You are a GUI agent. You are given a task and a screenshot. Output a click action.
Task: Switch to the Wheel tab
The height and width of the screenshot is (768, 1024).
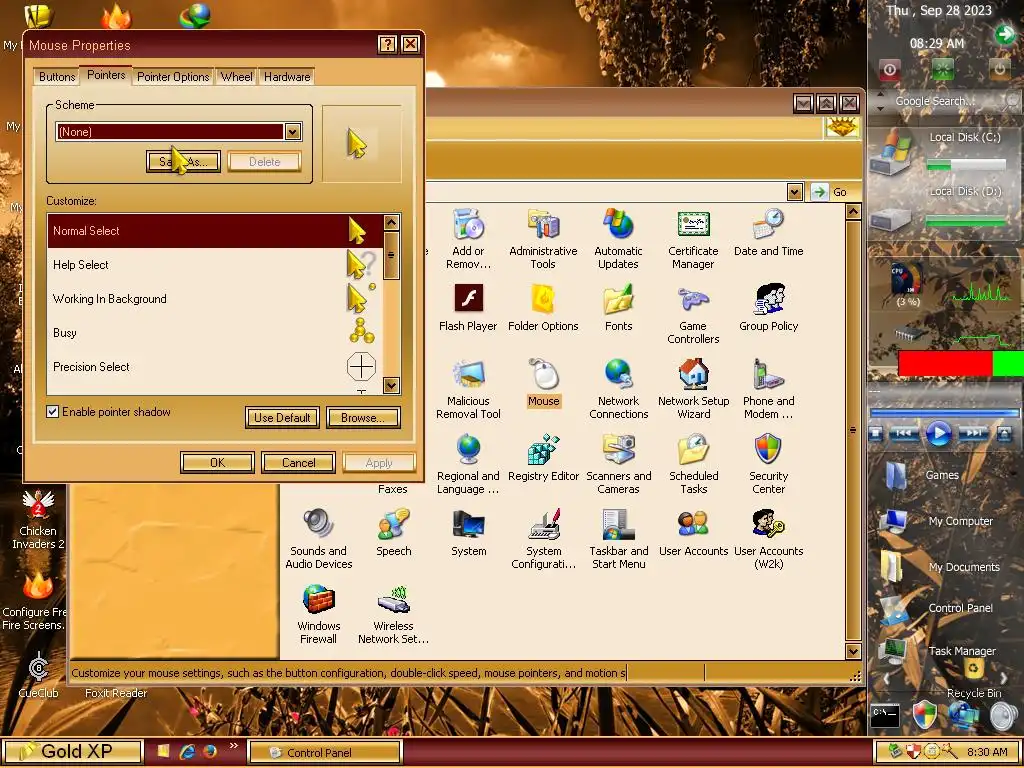(x=236, y=76)
